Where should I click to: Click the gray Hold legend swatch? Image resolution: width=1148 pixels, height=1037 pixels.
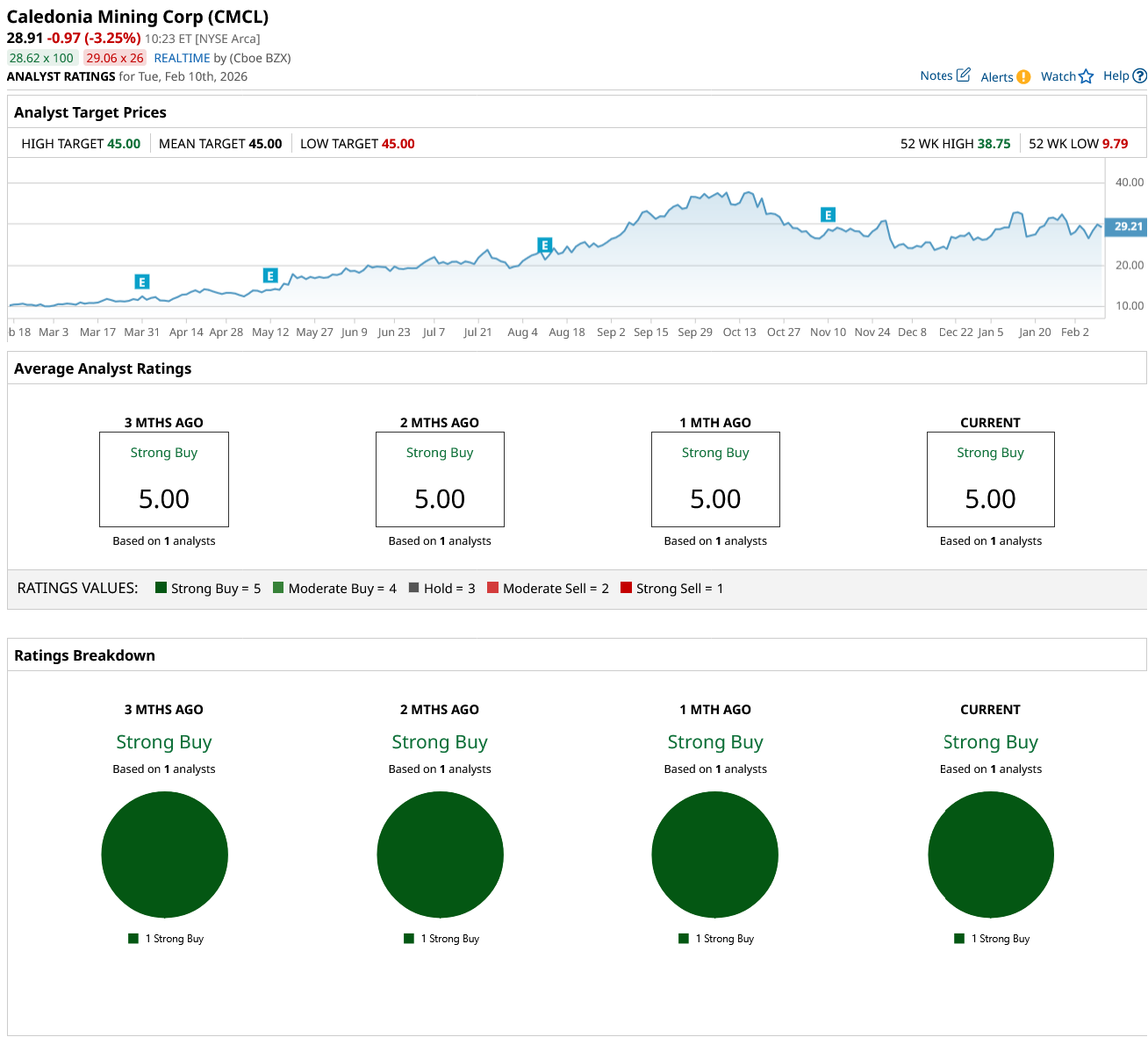(414, 588)
